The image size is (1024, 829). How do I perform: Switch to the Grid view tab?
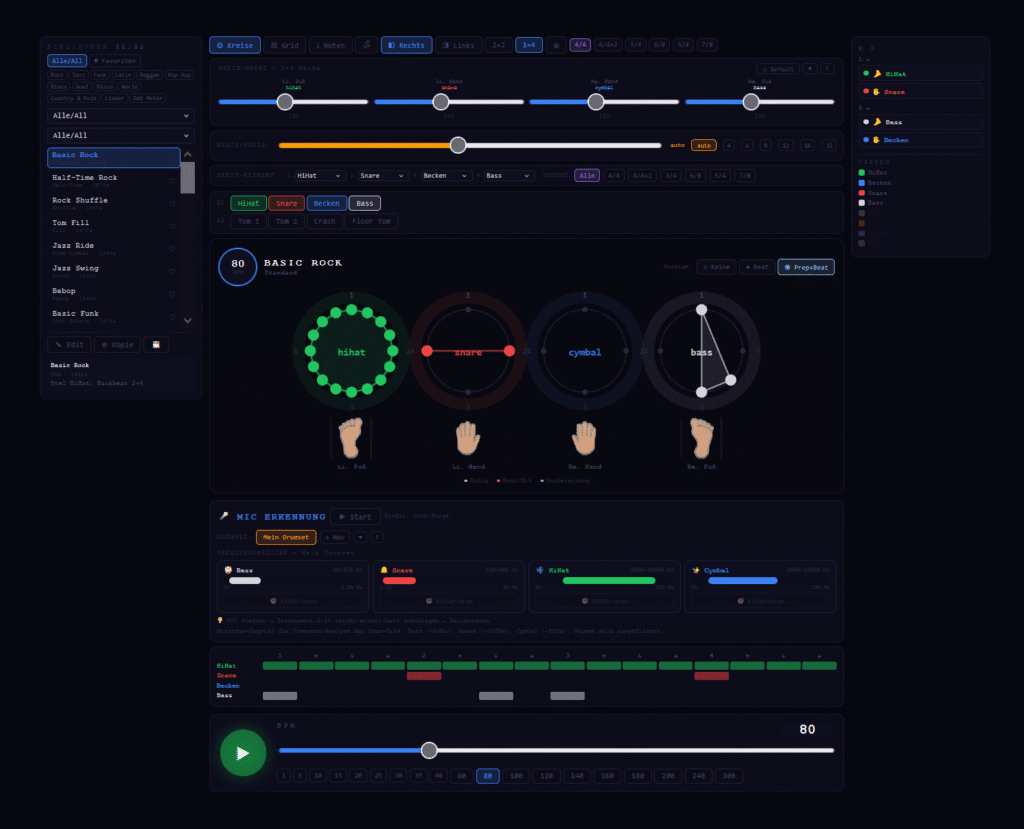coord(284,45)
